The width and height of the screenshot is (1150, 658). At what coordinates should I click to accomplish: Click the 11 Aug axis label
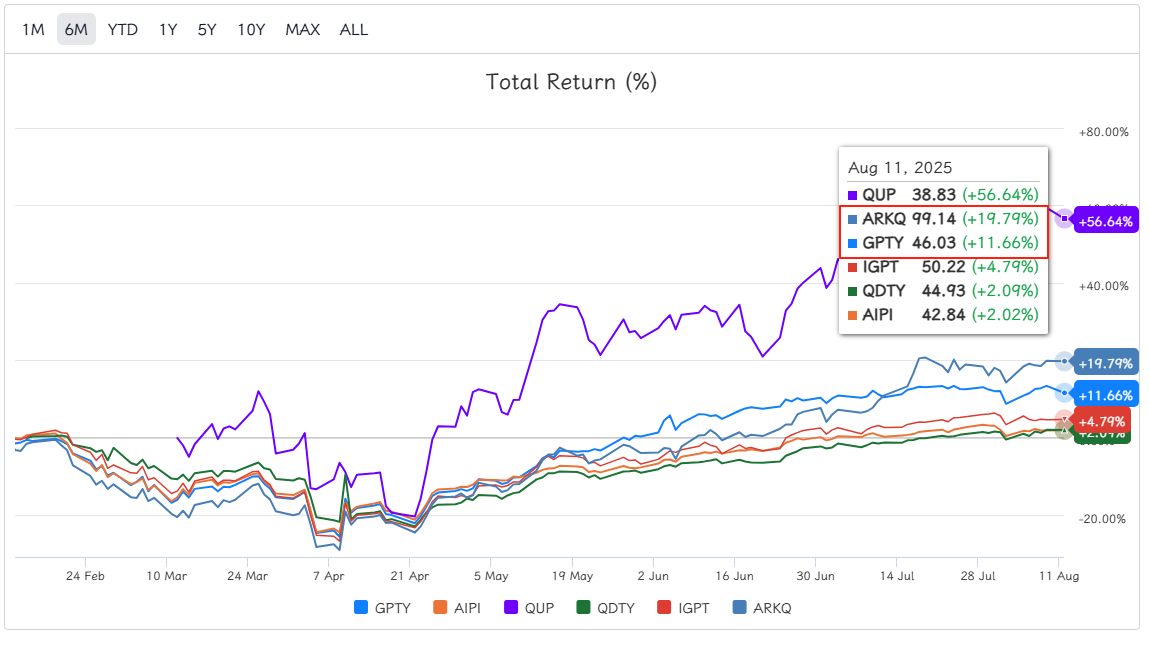[1058, 576]
